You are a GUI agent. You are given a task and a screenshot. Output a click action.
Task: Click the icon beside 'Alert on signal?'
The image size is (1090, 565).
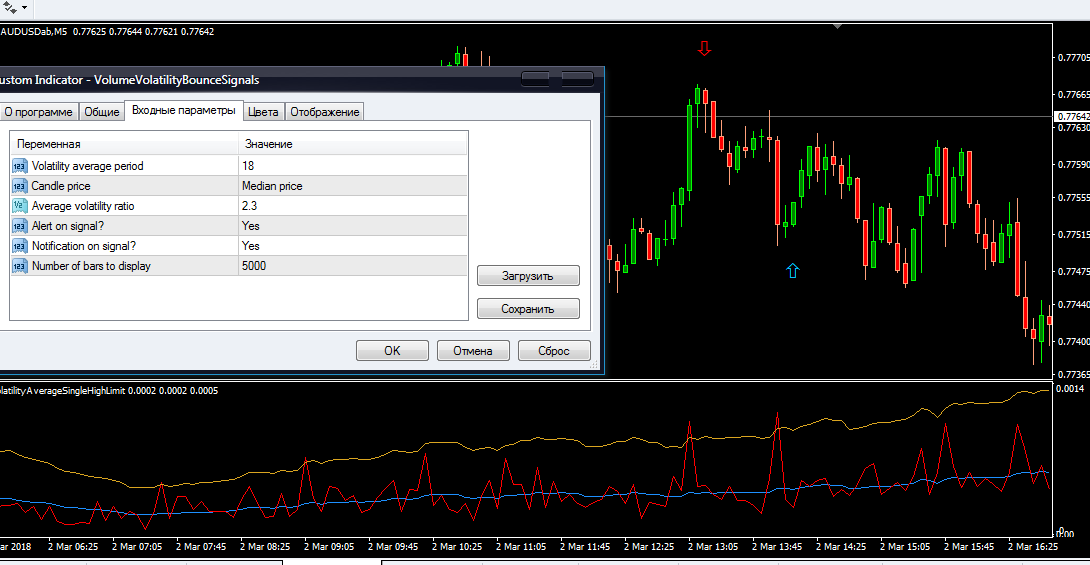[x=19, y=226]
